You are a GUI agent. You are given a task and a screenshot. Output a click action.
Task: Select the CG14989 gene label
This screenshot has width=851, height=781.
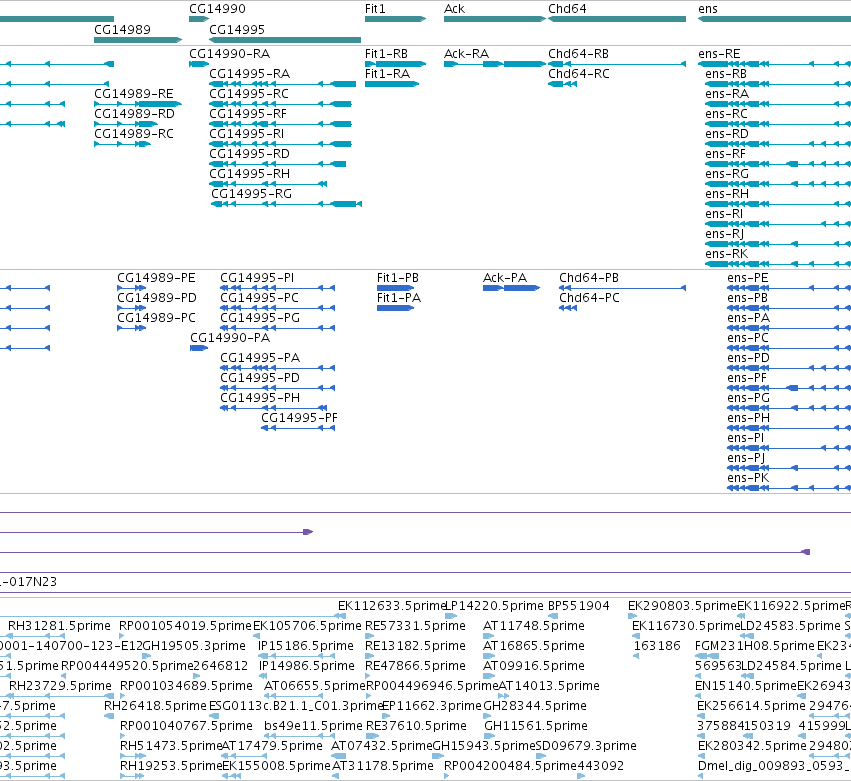point(122,29)
